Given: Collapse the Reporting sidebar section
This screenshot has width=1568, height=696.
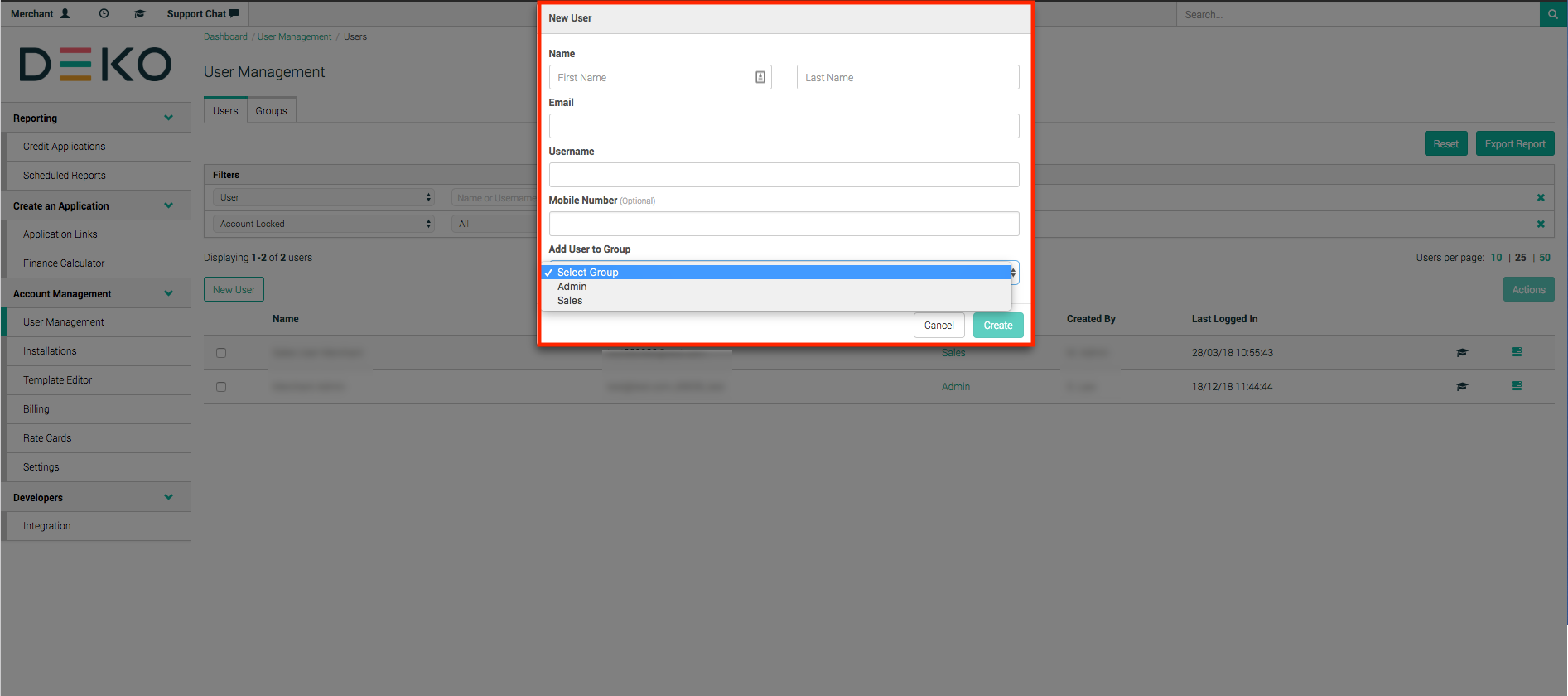Looking at the screenshot, I should (x=169, y=118).
